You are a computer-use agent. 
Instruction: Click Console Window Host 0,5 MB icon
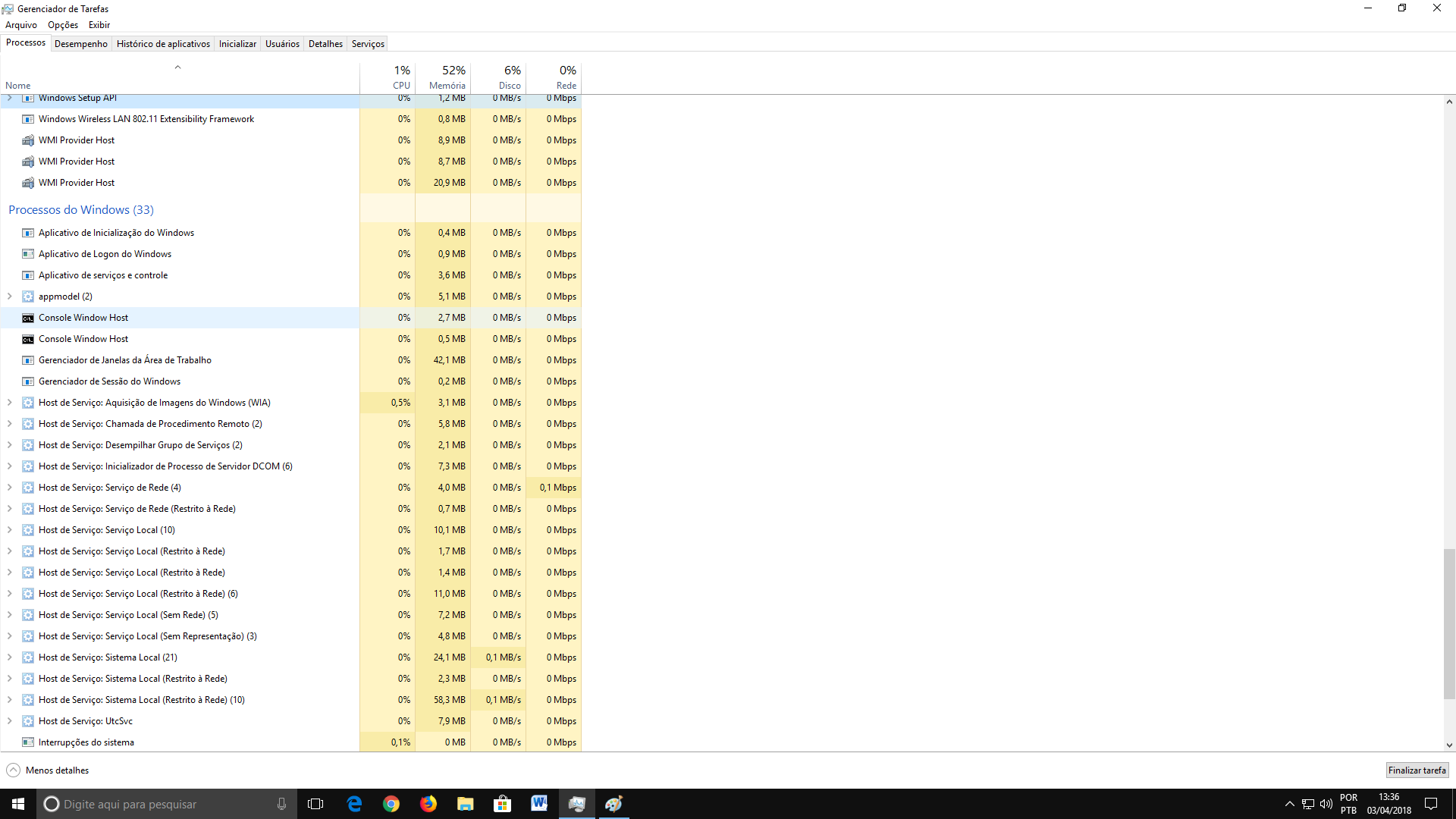tap(28, 339)
